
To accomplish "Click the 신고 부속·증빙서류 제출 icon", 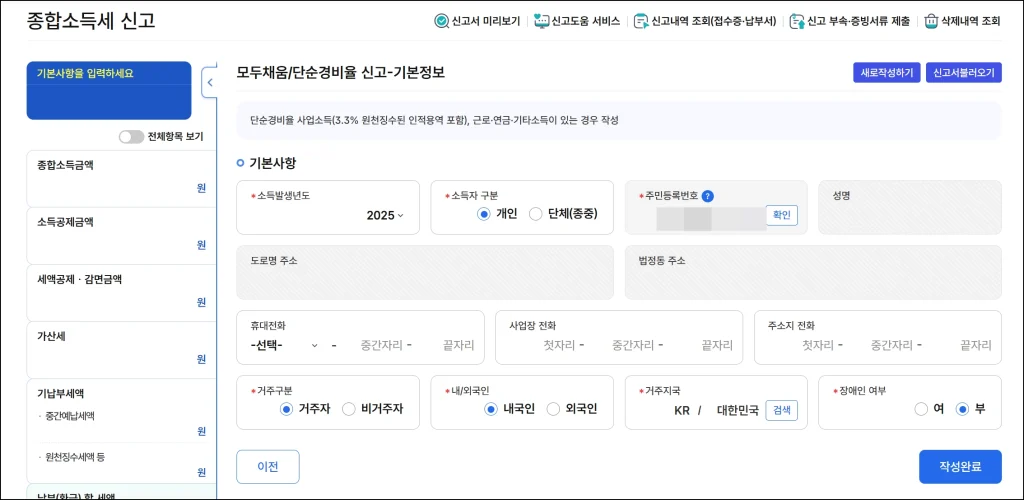I will click(796, 21).
